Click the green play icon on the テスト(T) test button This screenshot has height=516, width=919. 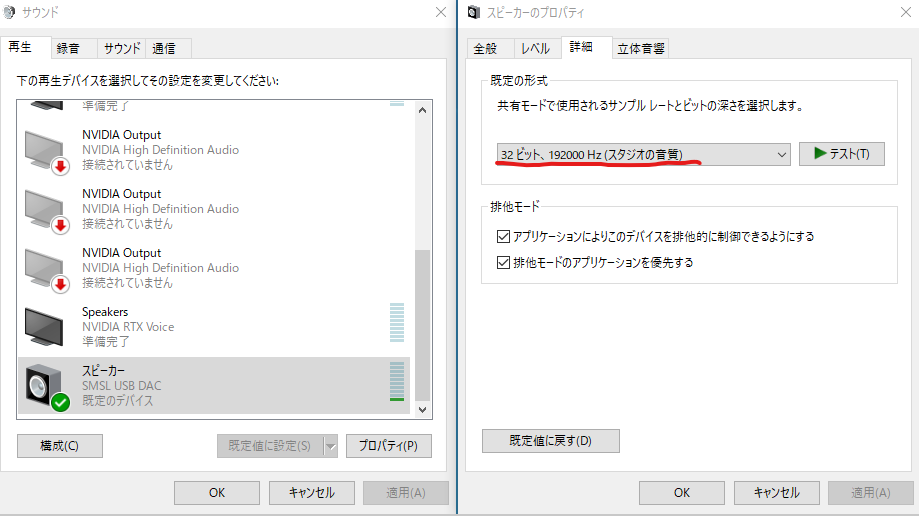click(820, 154)
